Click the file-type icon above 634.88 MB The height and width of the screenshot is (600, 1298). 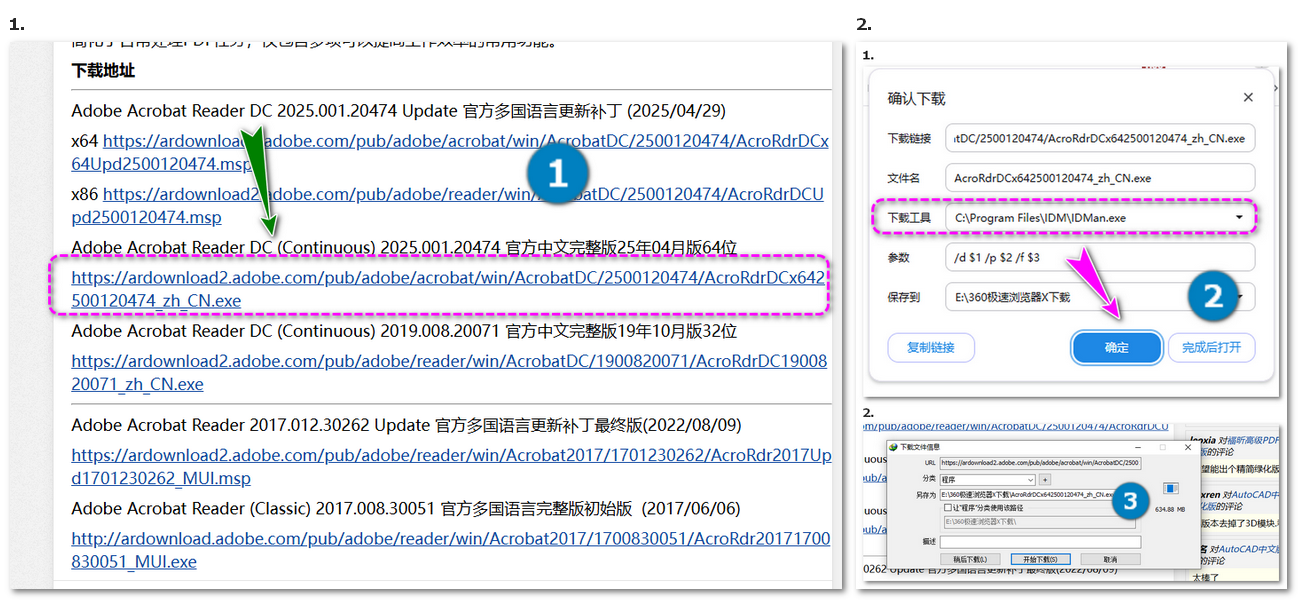(x=1169, y=490)
